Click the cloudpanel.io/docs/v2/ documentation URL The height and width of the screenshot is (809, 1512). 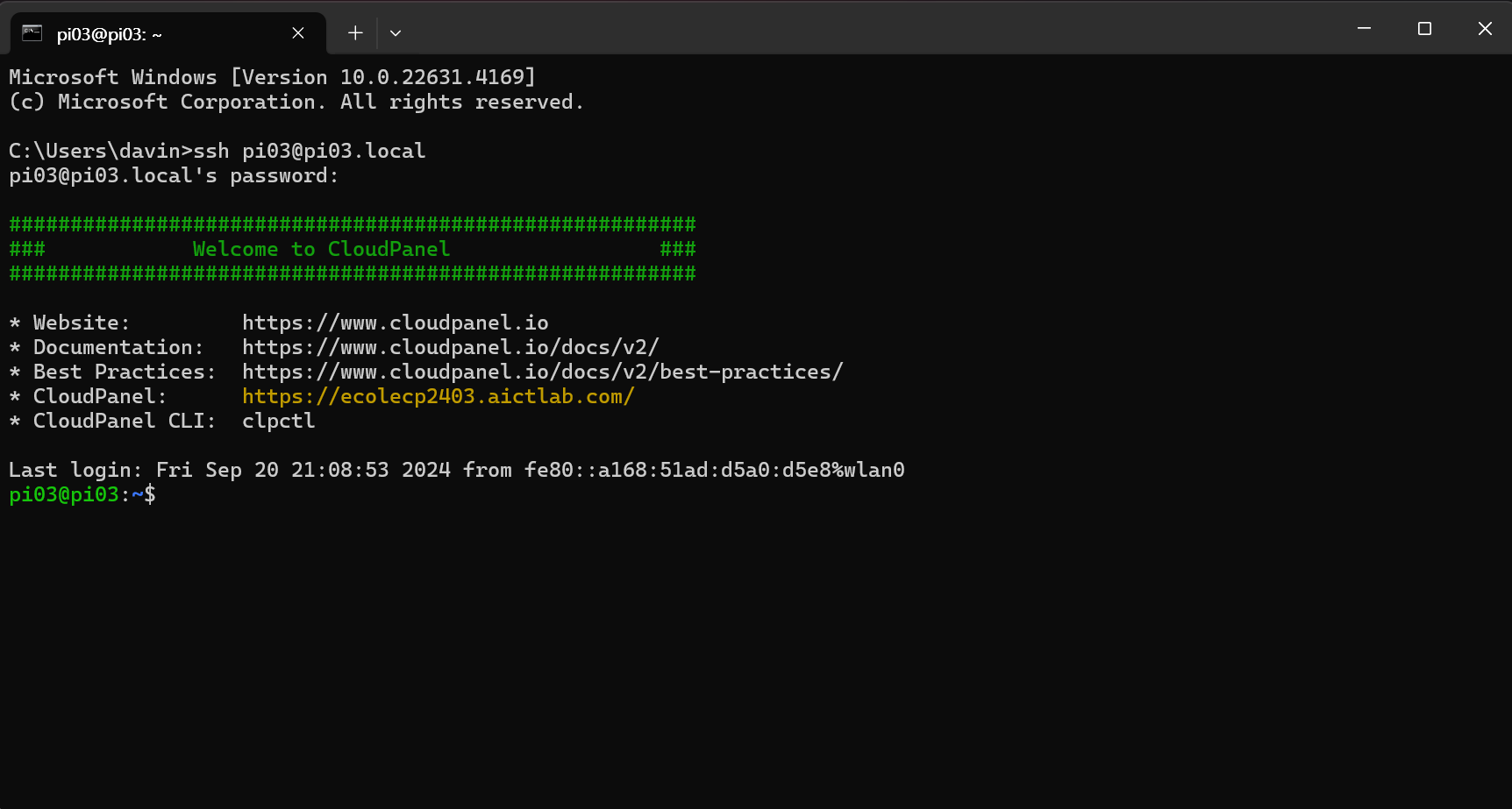[x=451, y=347]
